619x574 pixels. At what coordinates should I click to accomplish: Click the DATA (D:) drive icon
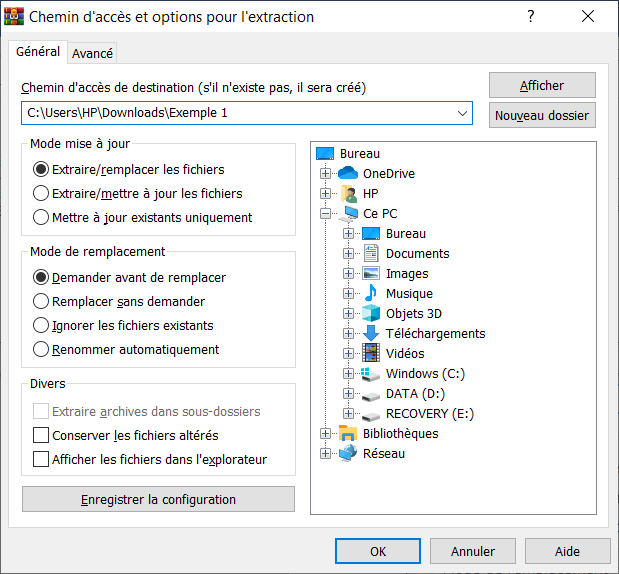pos(371,395)
